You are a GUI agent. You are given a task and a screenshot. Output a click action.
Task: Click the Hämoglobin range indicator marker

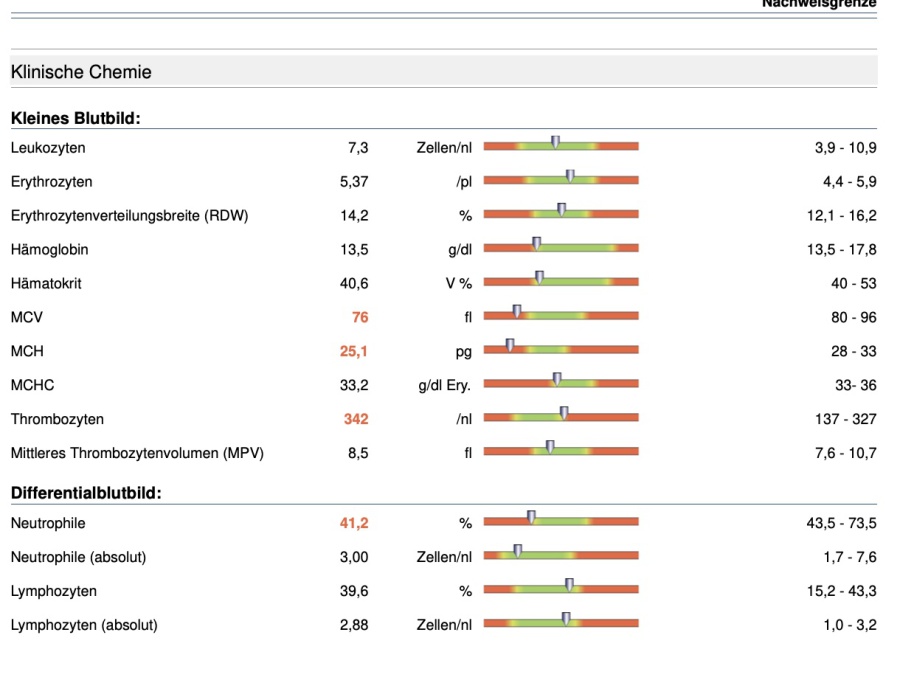click(x=536, y=245)
